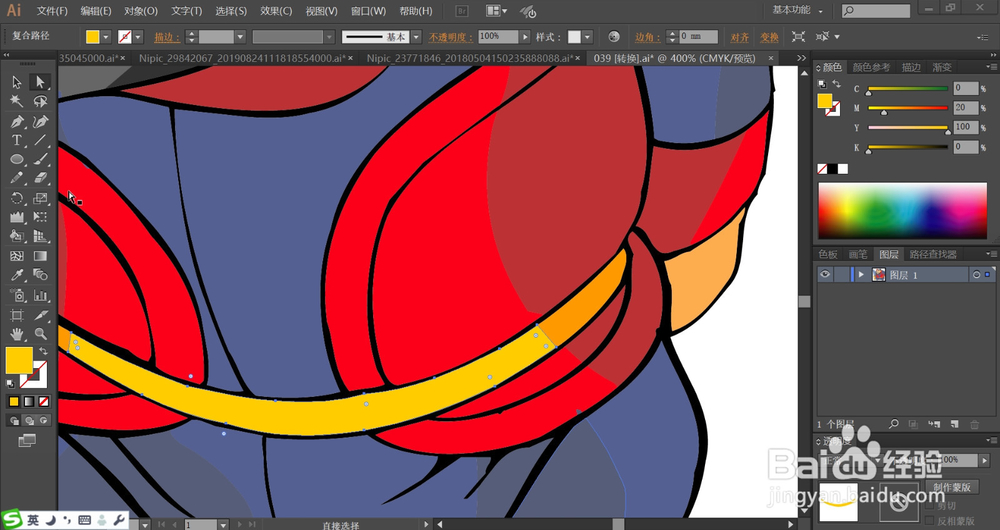Select the Hand tool

tap(17, 334)
